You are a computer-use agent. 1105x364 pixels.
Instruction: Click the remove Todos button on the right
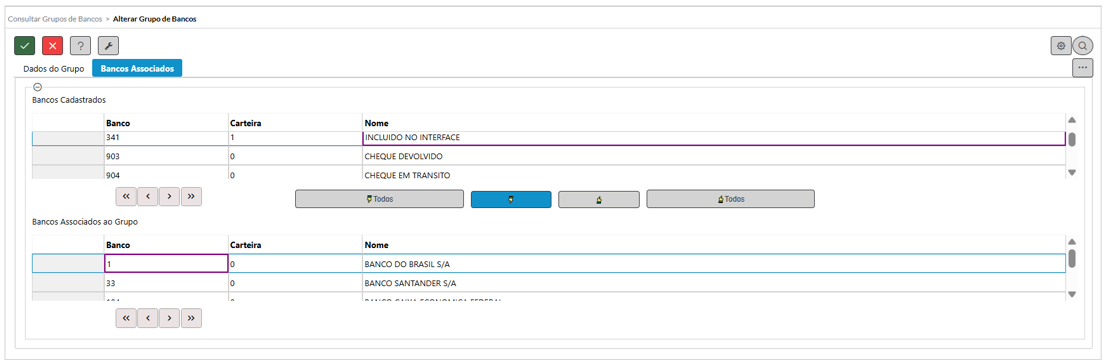tap(731, 199)
